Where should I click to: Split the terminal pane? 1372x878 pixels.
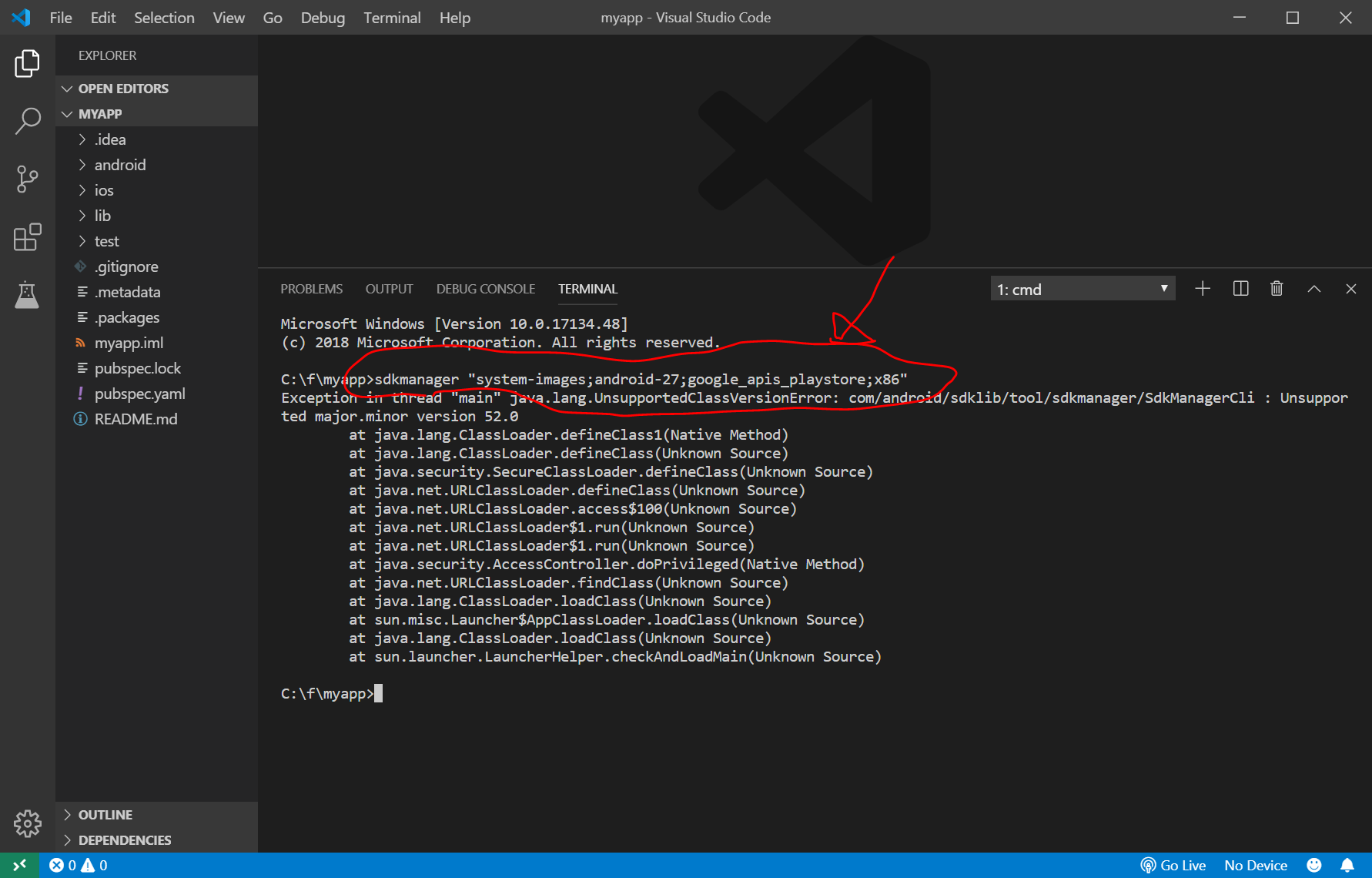[1240, 289]
